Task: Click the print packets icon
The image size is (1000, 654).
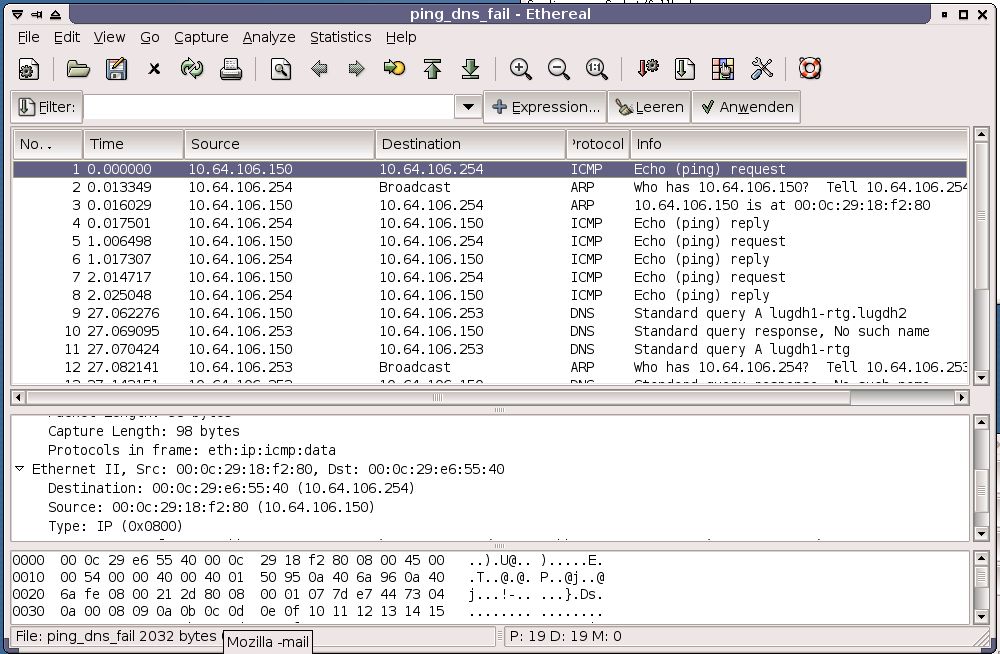Action: [x=230, y=69]
